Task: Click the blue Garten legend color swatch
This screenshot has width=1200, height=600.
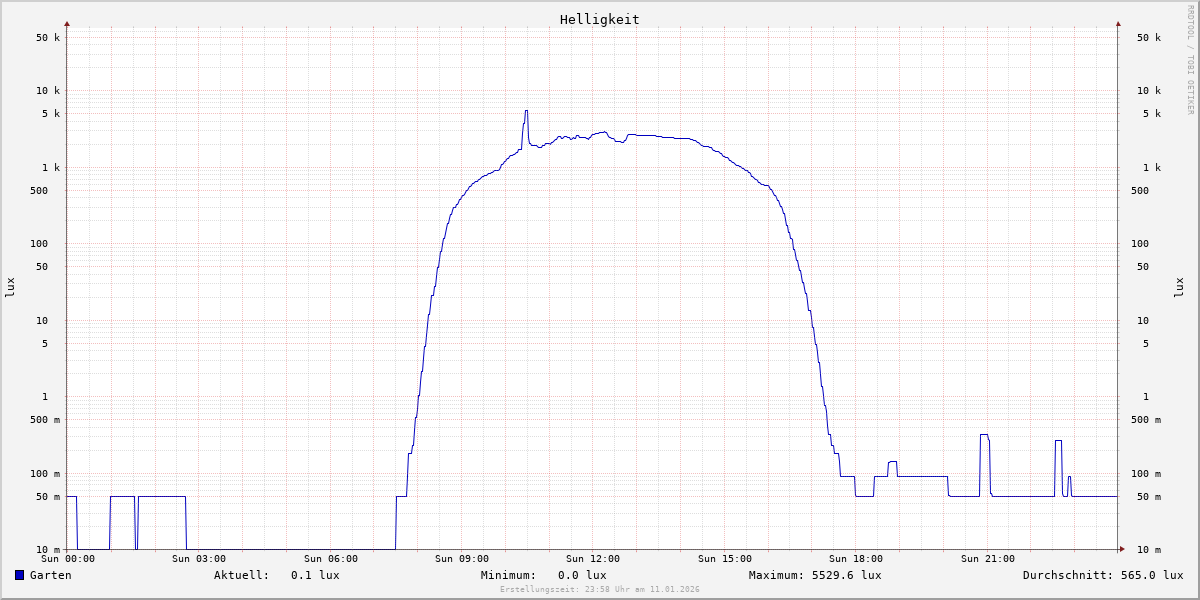Action: [19, 575]
